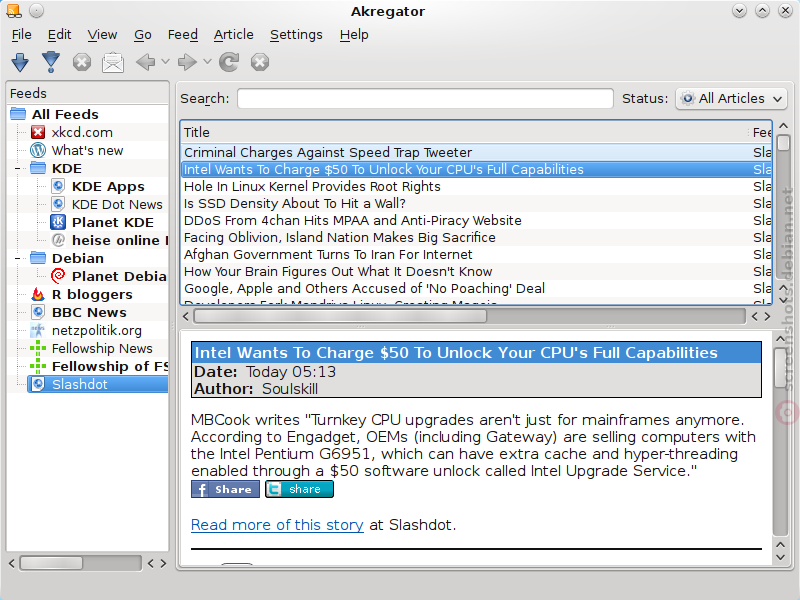Screen dimensions: 800x600
Task: Click the Twitter share button
Action: 299,489
